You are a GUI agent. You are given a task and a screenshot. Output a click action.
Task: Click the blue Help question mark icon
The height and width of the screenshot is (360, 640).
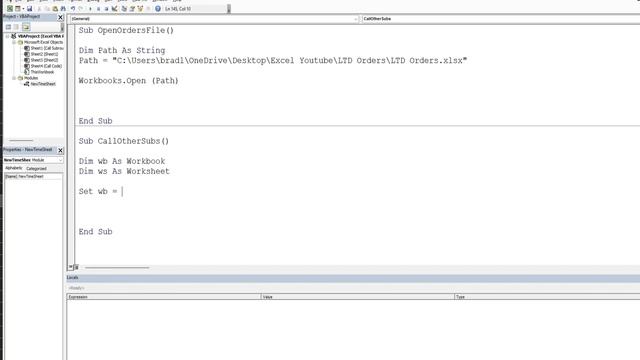pos(158,9)
